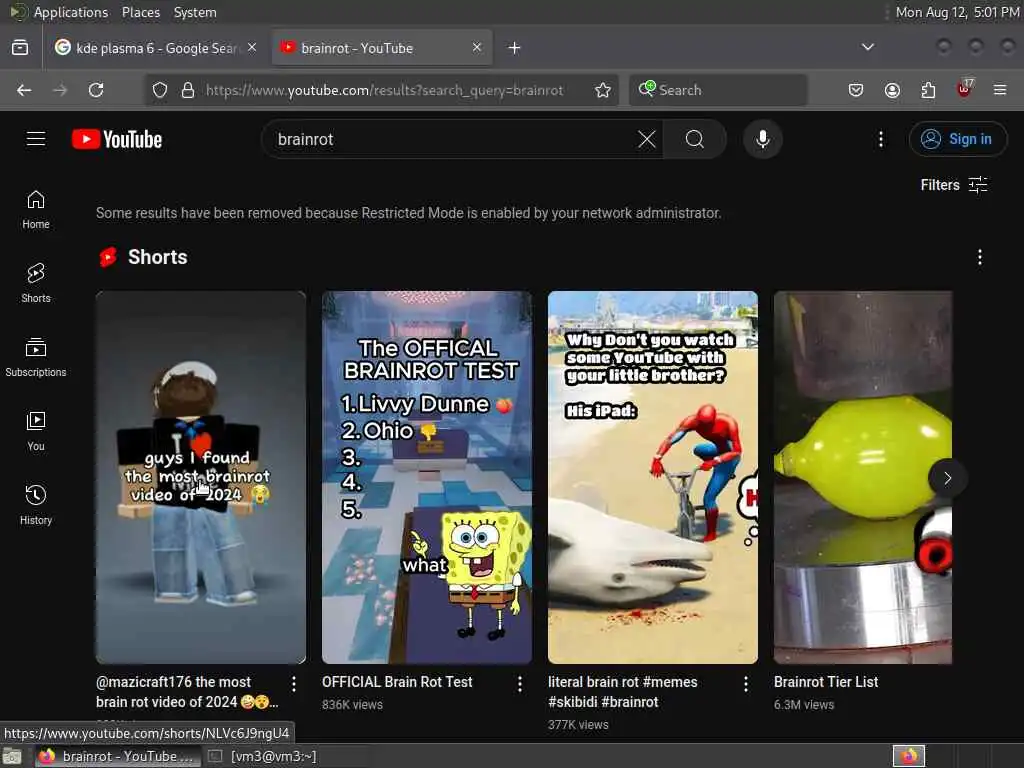Open the clock showing Mon Aug 12
The width and height of the screenshot is (1024, 768).
click(957, 12)
